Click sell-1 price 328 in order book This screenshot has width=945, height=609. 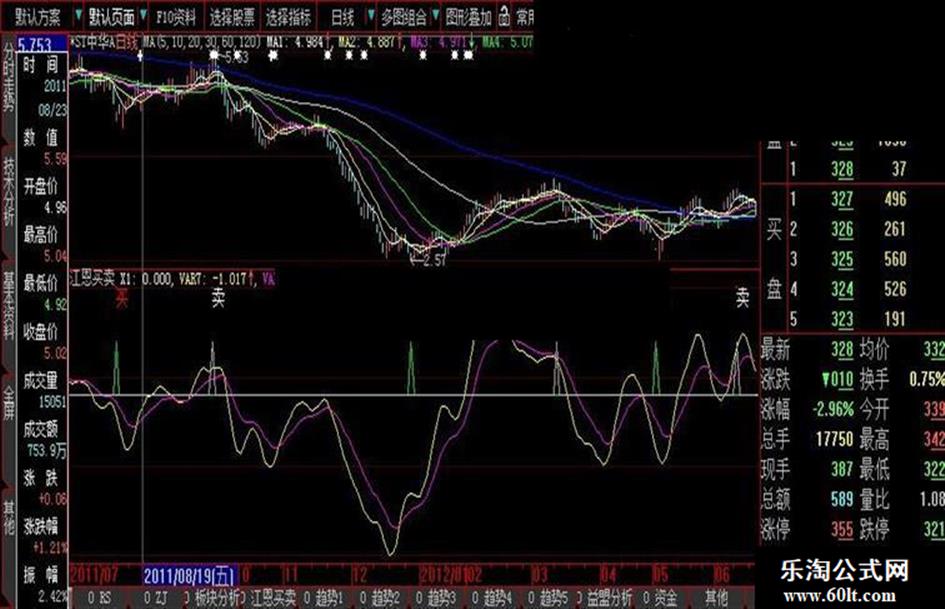tap(842, 169)
